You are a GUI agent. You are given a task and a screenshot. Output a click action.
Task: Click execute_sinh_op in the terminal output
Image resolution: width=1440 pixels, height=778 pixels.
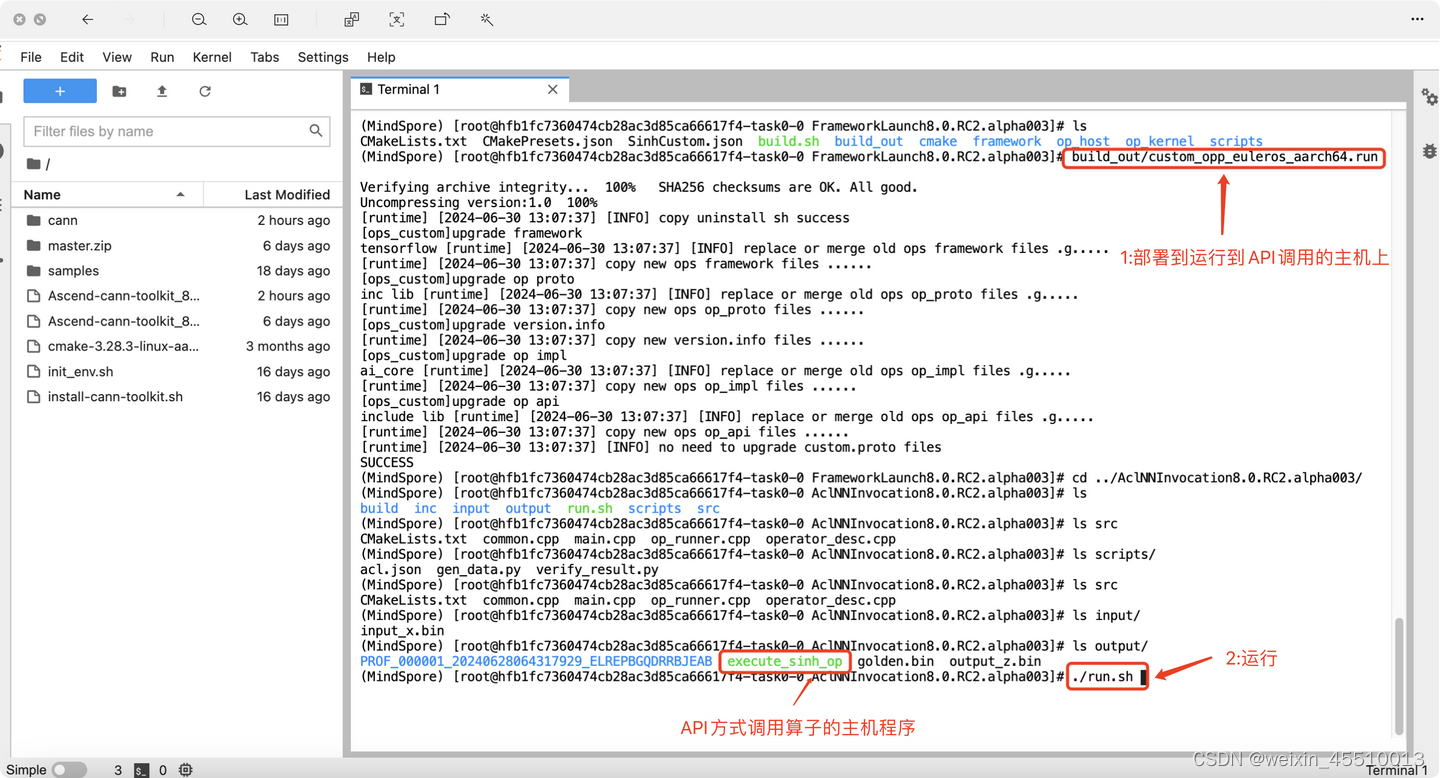point(785,661)
